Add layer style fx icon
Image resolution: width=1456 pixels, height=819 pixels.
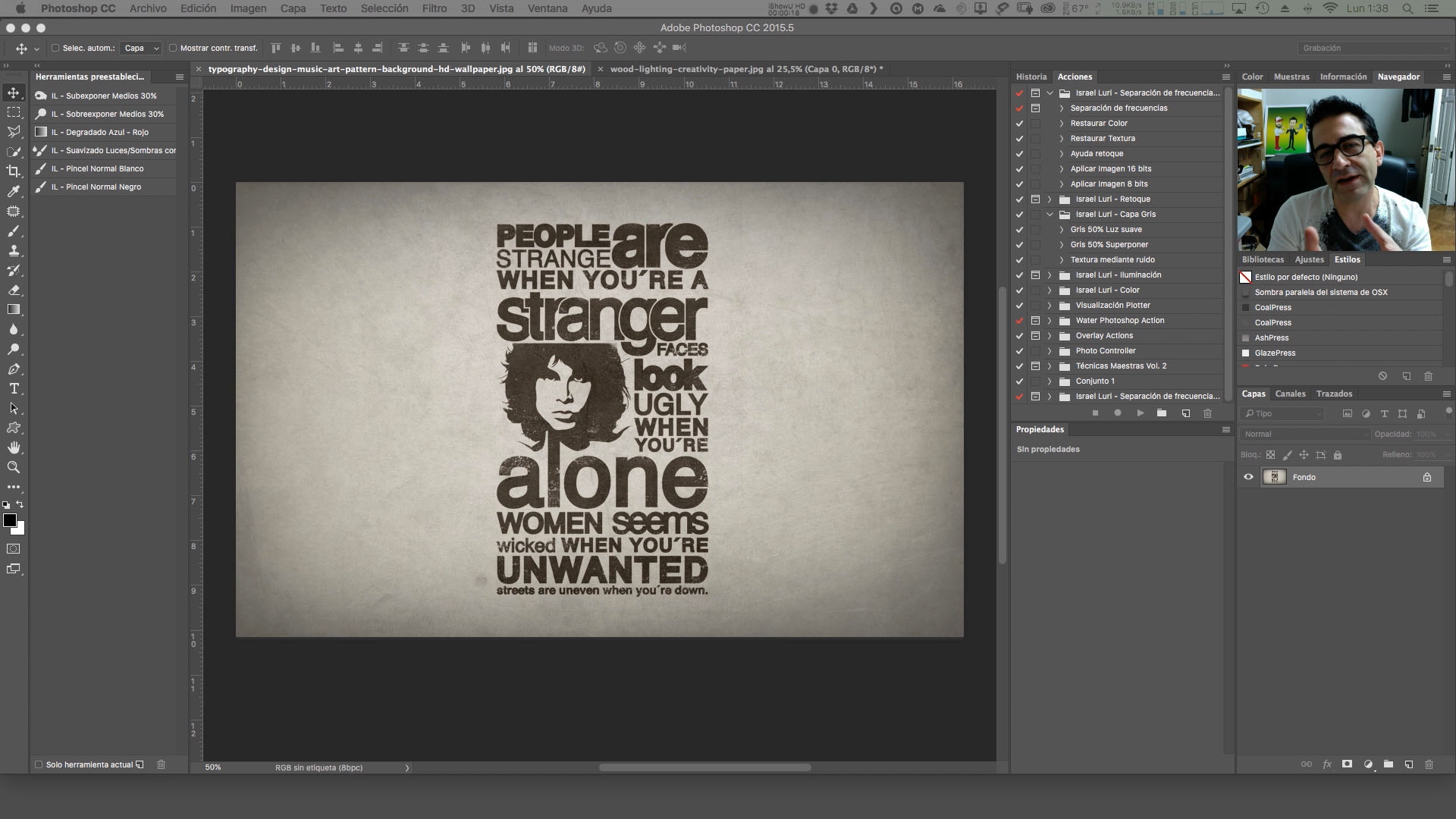(1327, 764)
